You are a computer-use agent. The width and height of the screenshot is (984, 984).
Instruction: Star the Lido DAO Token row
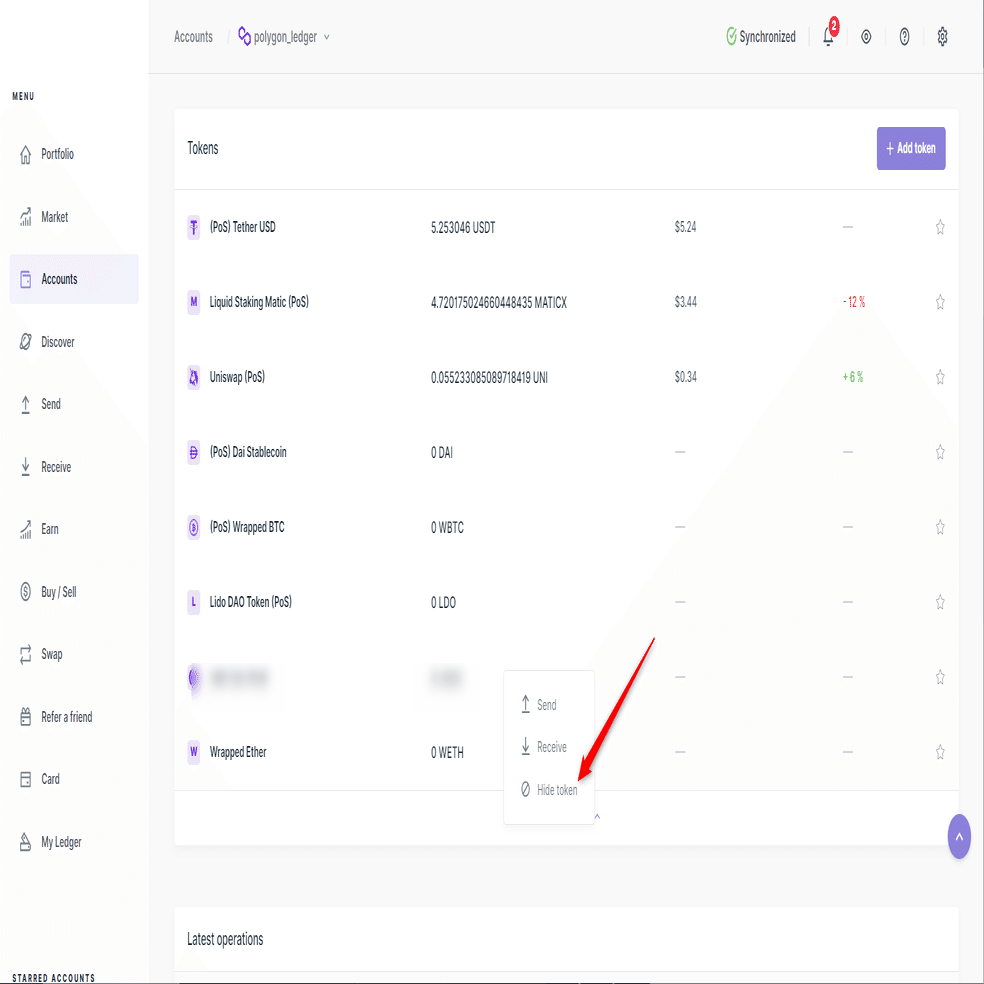940,602
